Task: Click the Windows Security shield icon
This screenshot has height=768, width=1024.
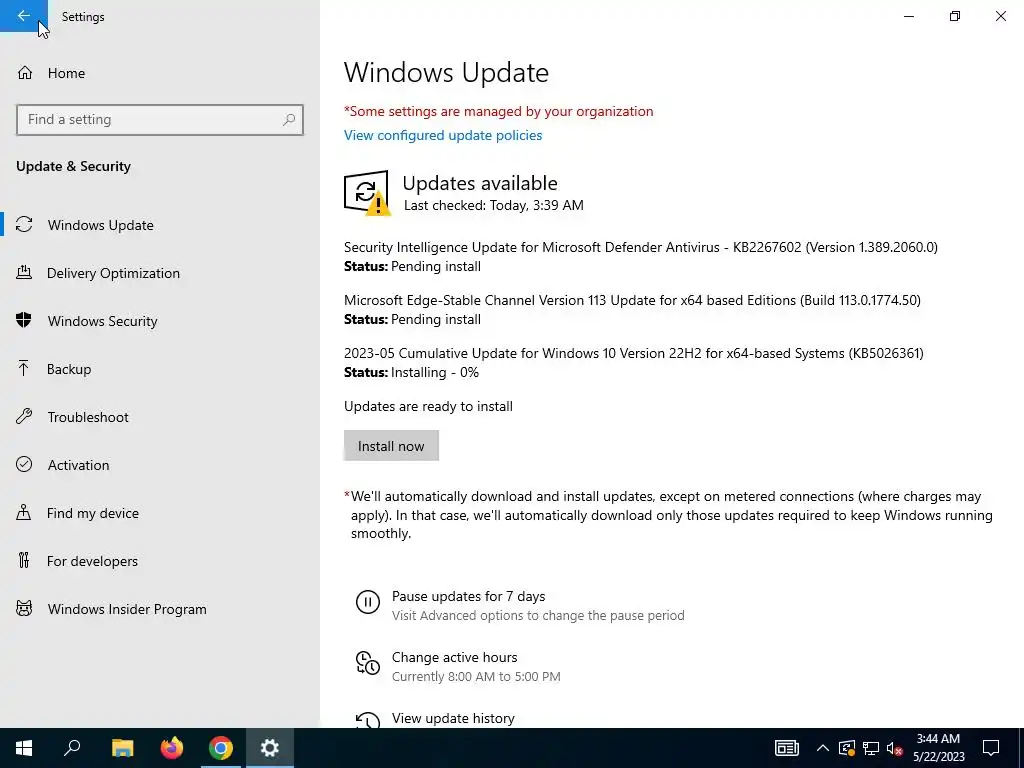Action: tap(24, 321)
